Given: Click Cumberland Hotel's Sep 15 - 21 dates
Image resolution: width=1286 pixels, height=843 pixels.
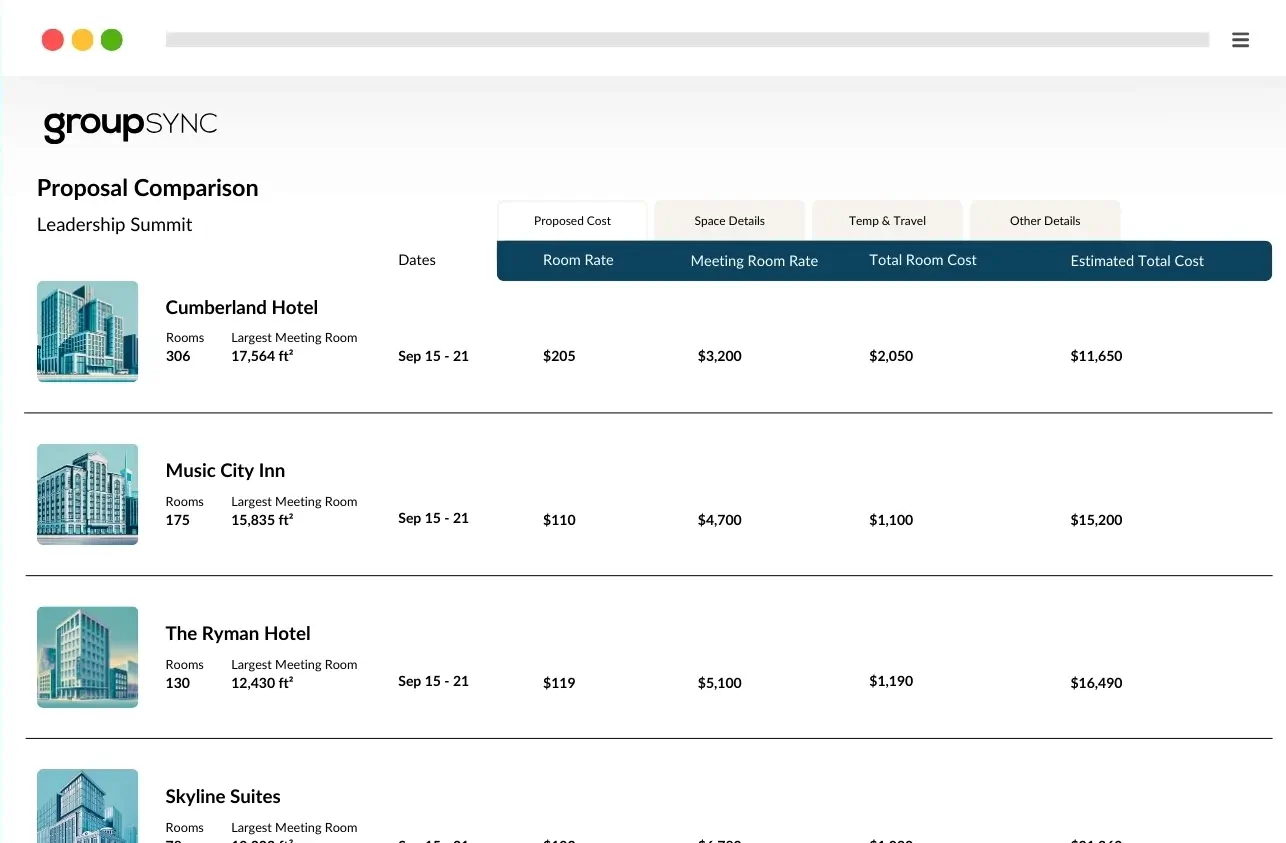Looking at the screenshot, I should click(x=433, y=356).
